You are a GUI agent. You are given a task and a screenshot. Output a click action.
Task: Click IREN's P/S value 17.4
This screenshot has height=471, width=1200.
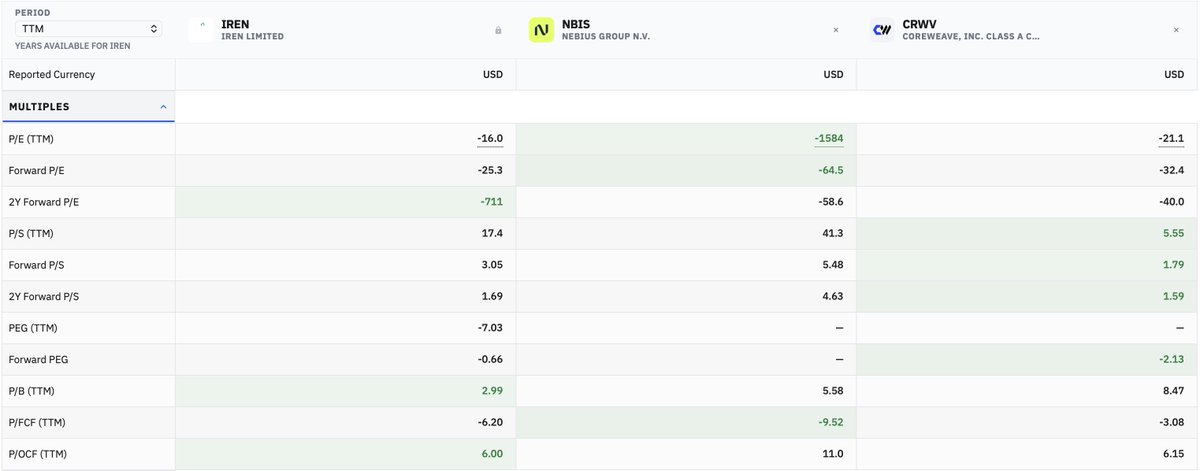pyautogui.click(x=492, y=234)
